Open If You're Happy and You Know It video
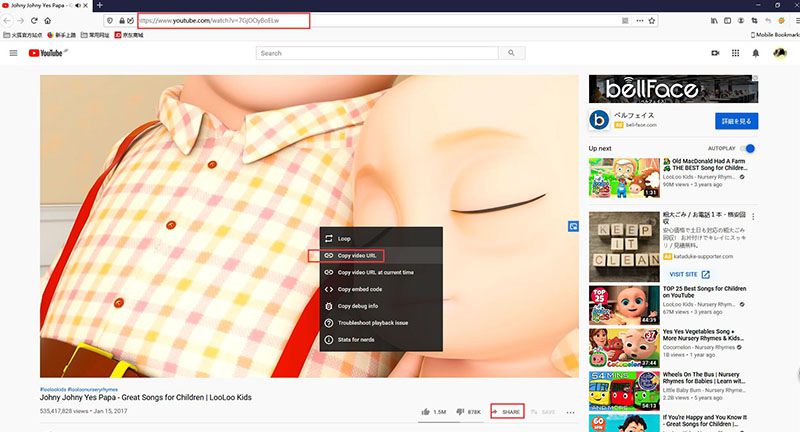800x432 pixels. (x=624, y=423)
